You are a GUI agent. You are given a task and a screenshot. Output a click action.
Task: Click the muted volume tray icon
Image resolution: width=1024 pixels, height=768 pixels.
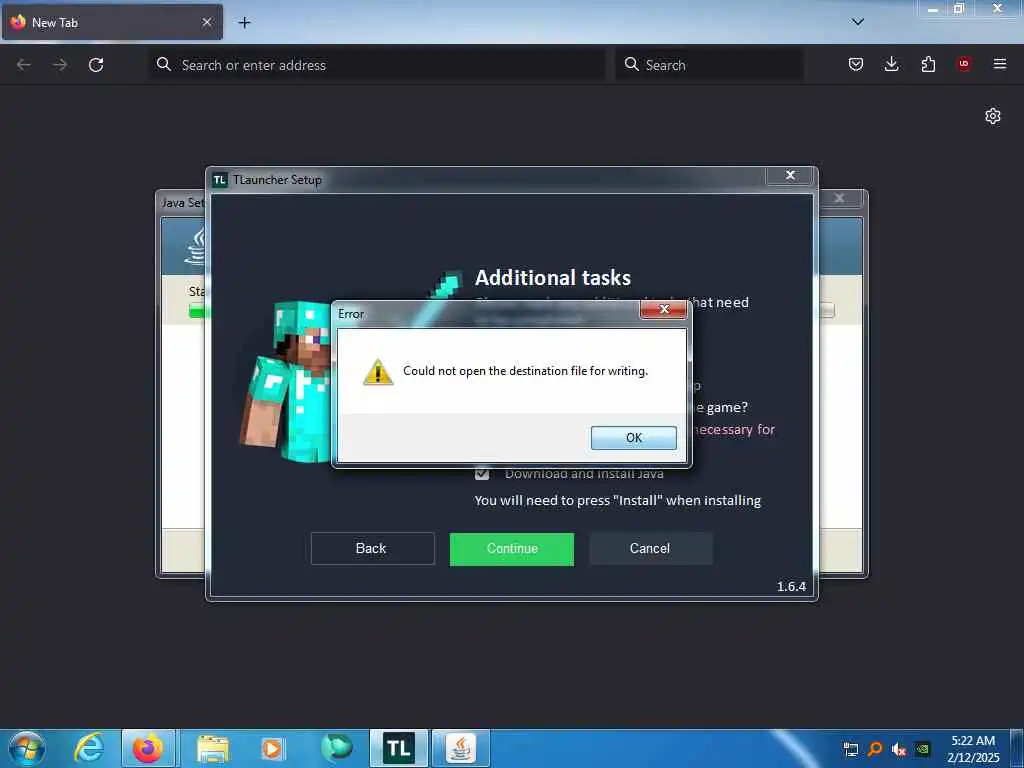coord(899,750)
